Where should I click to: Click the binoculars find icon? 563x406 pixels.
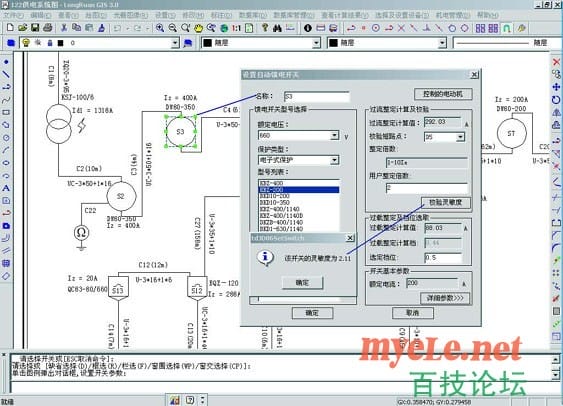277,28
